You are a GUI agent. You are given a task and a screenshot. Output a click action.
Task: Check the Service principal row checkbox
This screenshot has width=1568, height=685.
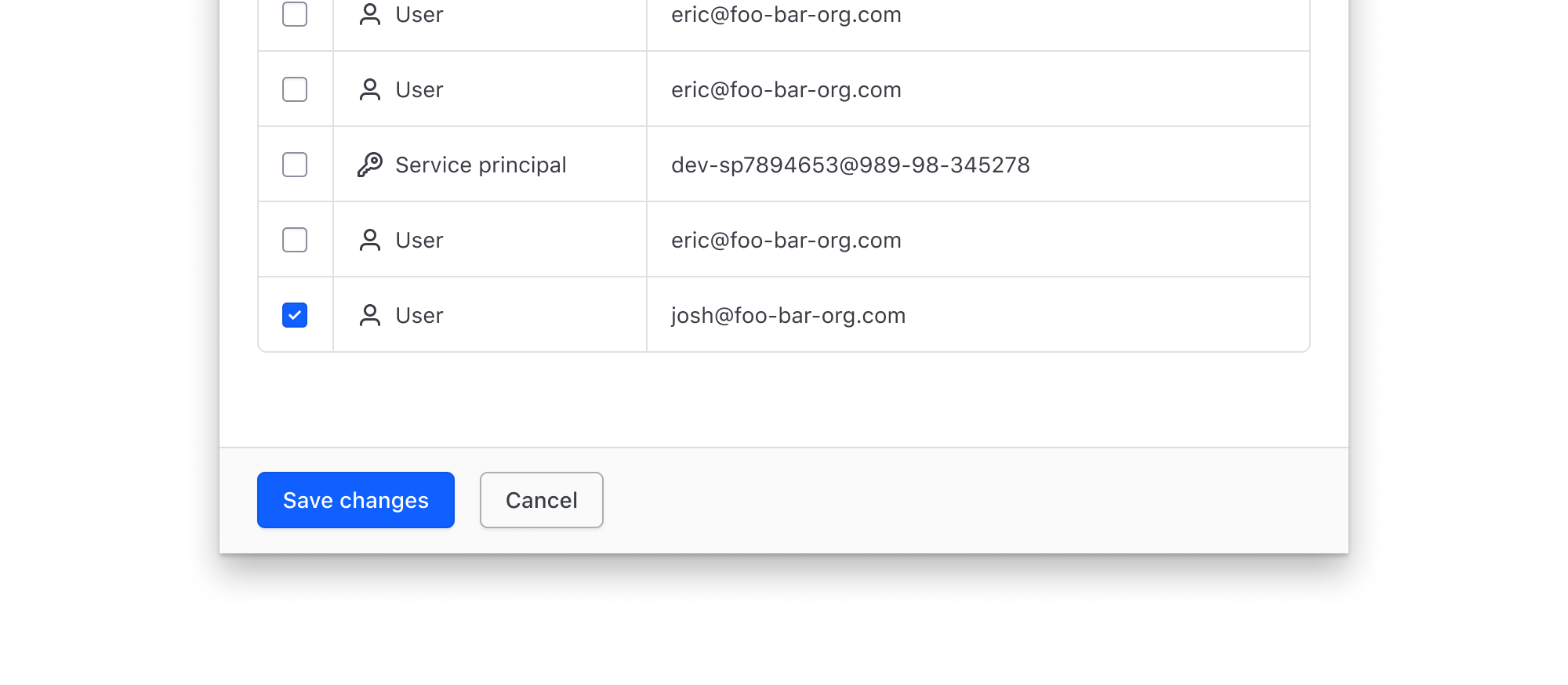[x=295, y=165]
